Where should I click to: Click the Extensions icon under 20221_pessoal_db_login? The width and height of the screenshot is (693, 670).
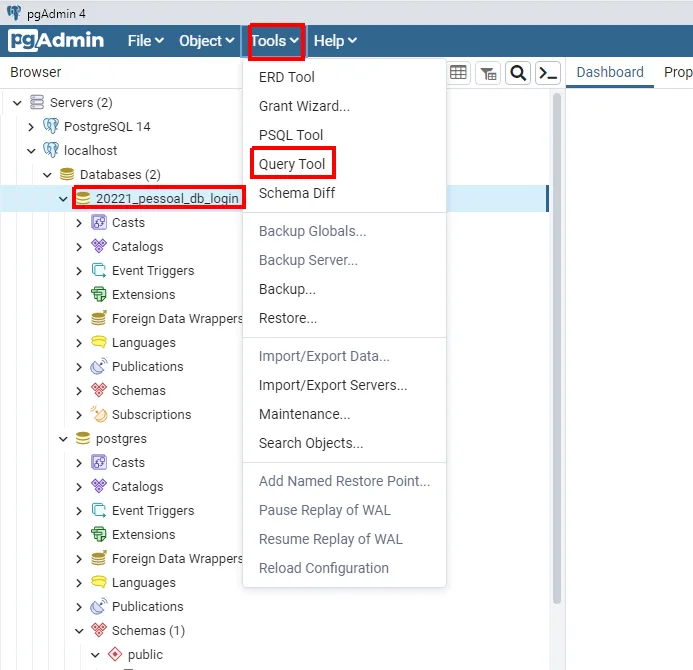[99, 294]
